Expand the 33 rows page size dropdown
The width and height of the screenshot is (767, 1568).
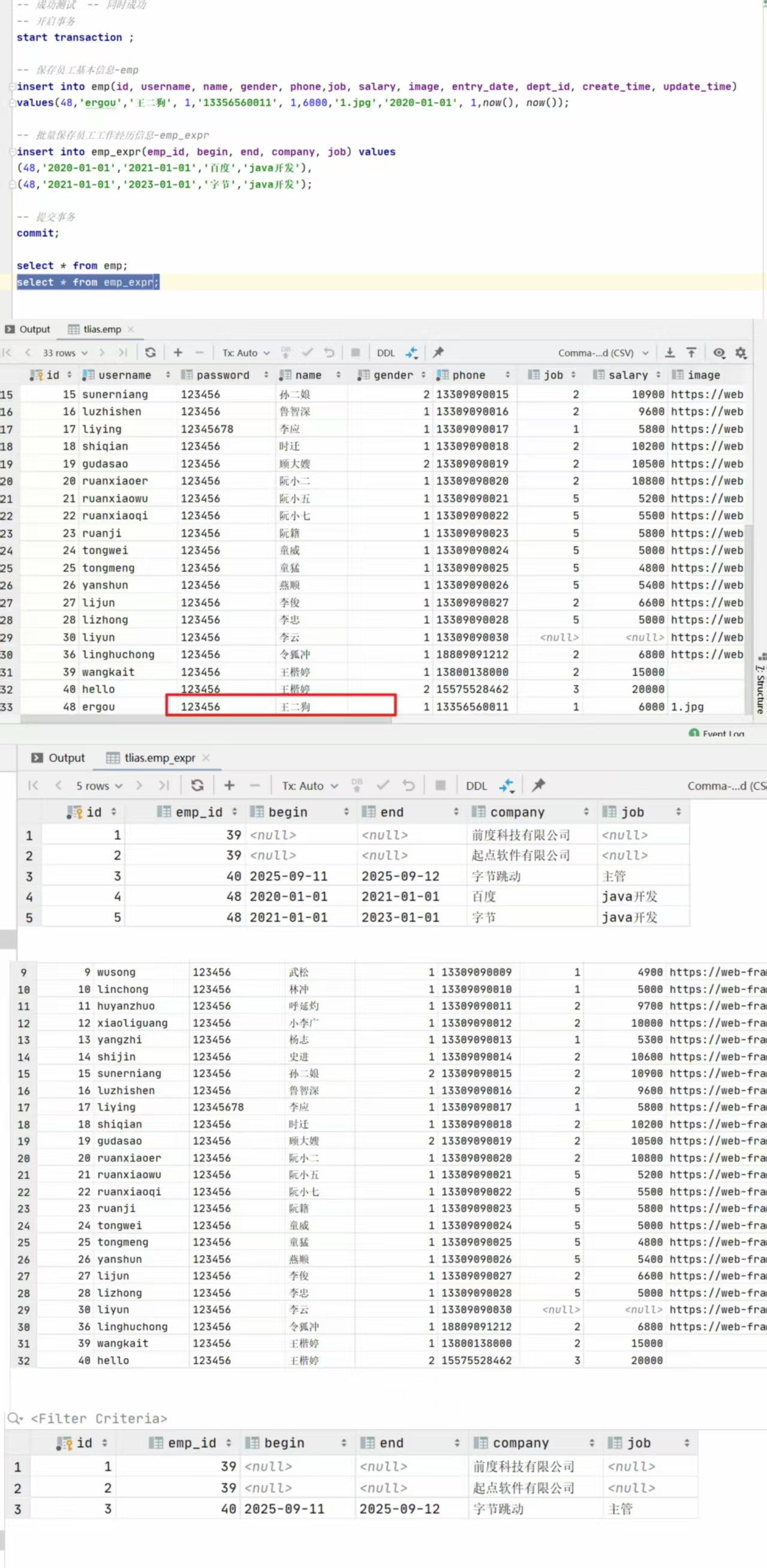(x=65, y=352)
